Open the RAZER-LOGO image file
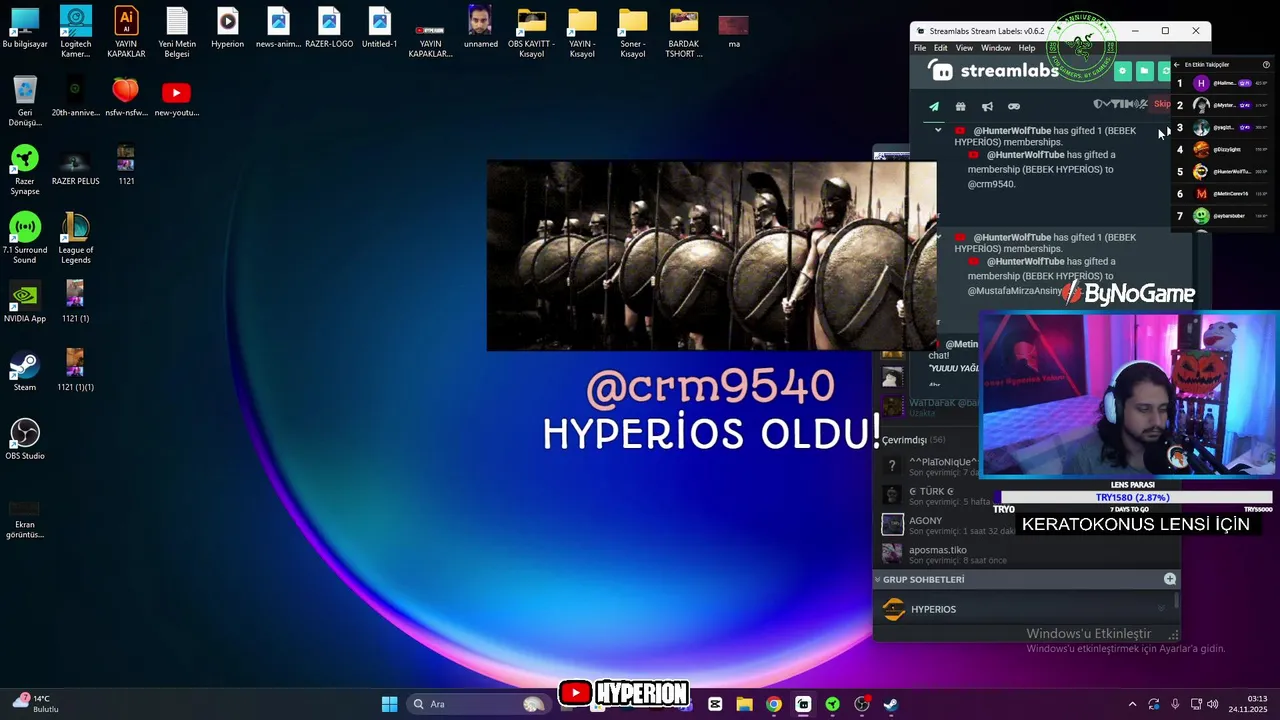The width and height of the screenshot is (1280, 720). pyautogui.click(x=329, y=28)
